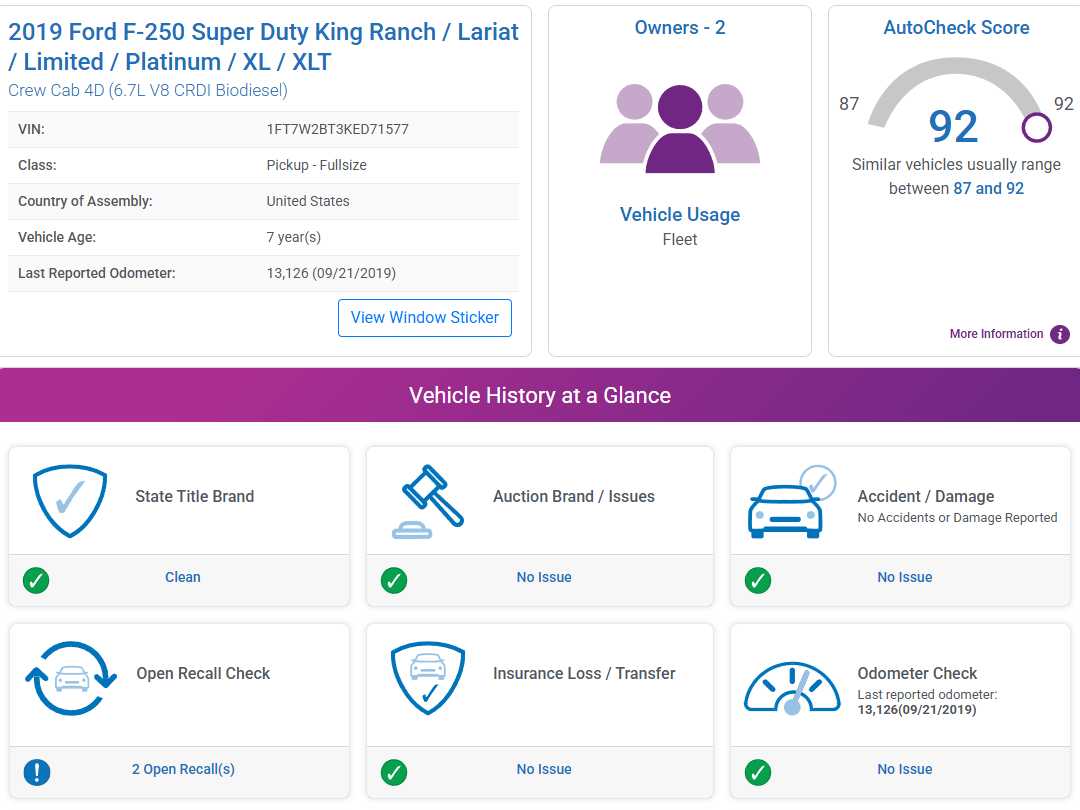
Task: Click the Vehicle History at a Glance banner
Action: (540, 395)
